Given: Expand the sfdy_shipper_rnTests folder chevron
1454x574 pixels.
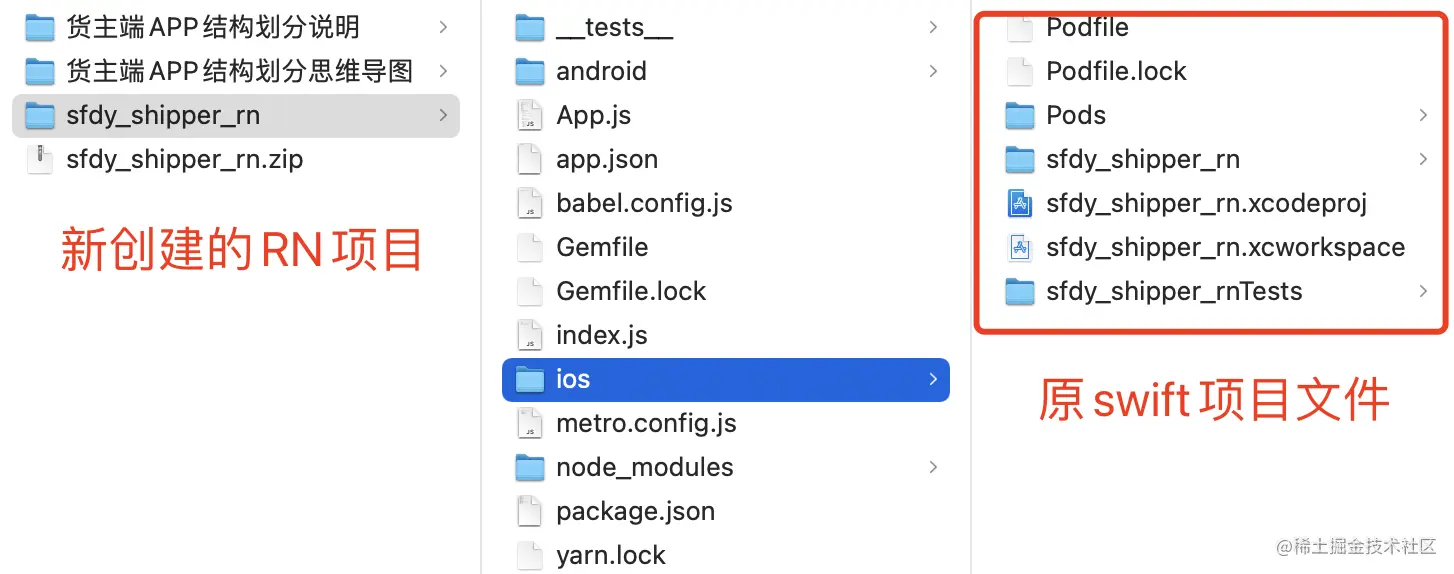Looking at the screenshot, I should (1422, 292).
